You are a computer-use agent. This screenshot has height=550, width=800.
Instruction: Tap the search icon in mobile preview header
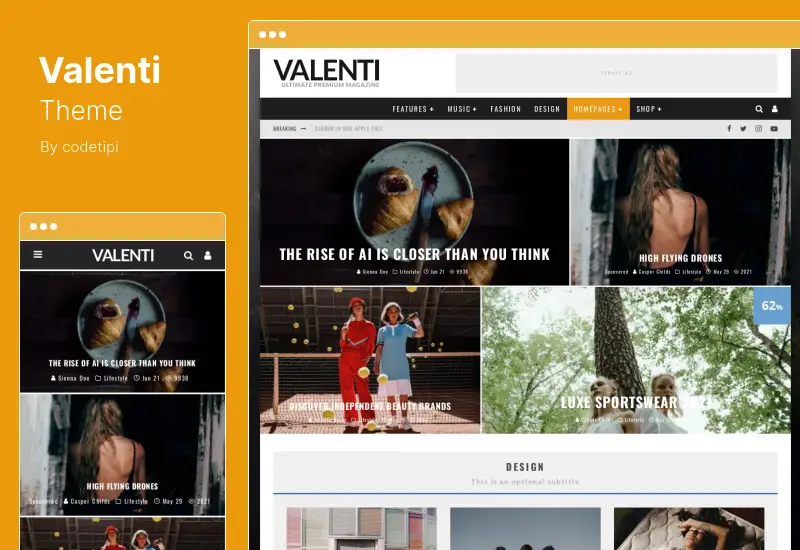(x=188, y=256)
